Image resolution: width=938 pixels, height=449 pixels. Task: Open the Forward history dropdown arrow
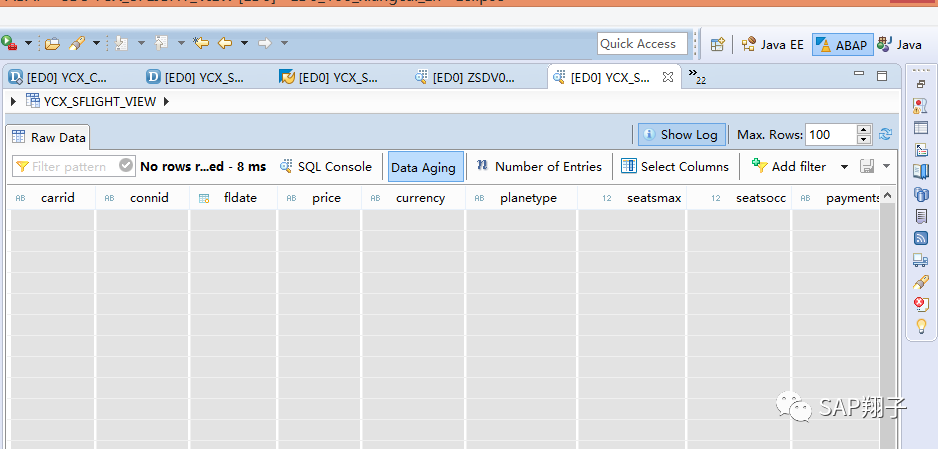[284, 43]
